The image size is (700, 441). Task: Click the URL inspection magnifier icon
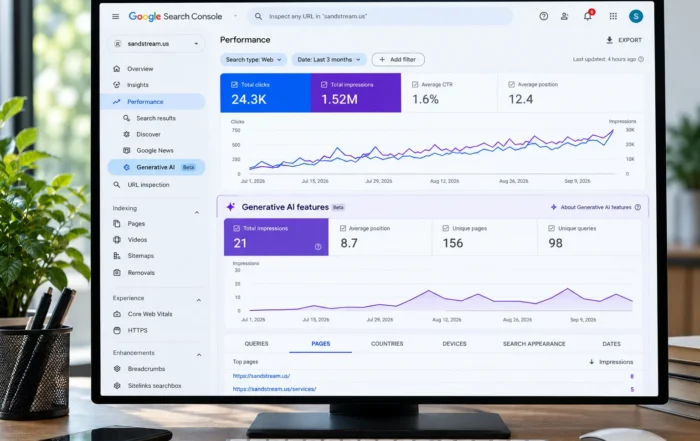pos(117,185)
